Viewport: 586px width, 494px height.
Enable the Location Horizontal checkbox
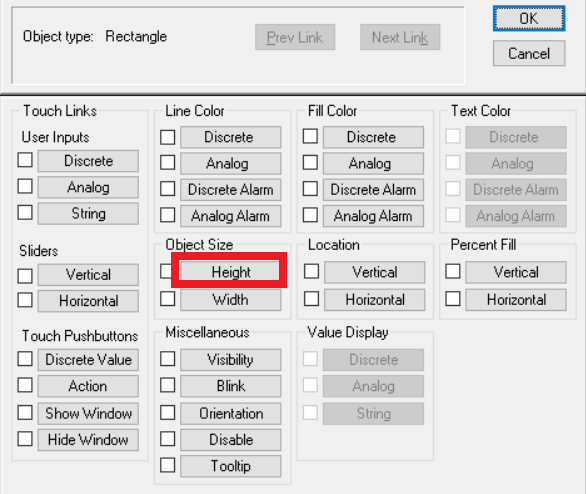[x=311, y=299]
